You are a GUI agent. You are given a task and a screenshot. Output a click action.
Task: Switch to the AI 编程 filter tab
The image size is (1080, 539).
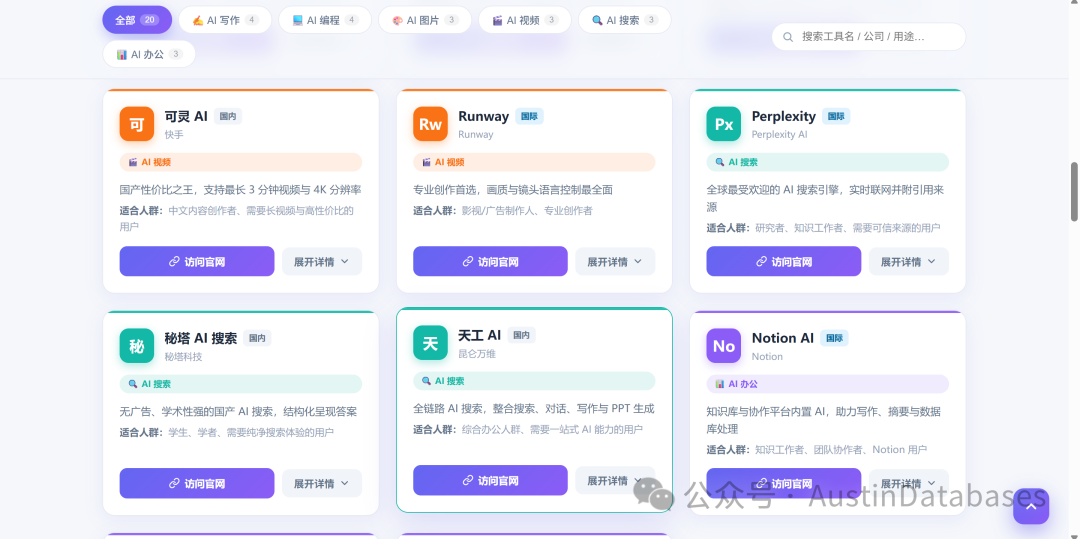325,20
